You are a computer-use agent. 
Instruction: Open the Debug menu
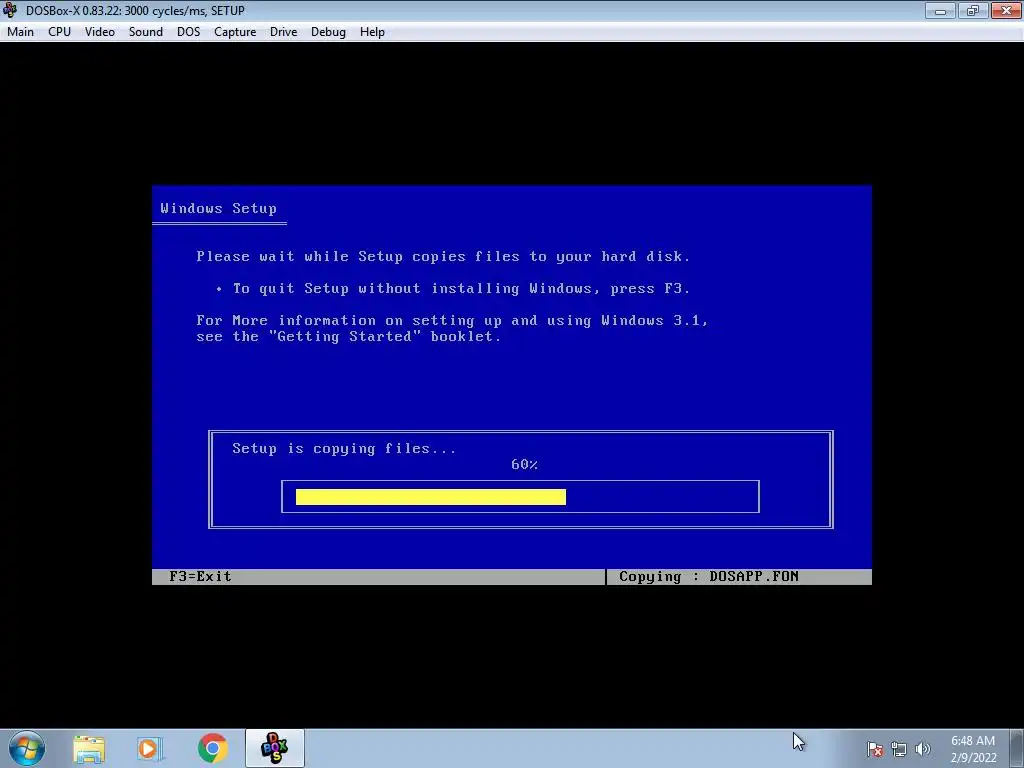328,32
